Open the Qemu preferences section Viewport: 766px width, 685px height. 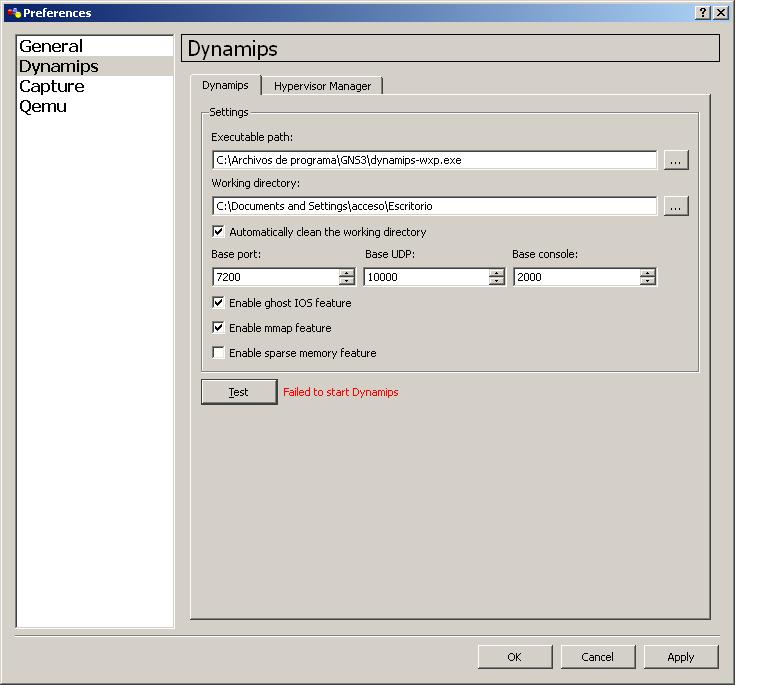pyautogui.click(x=43, y=107)
